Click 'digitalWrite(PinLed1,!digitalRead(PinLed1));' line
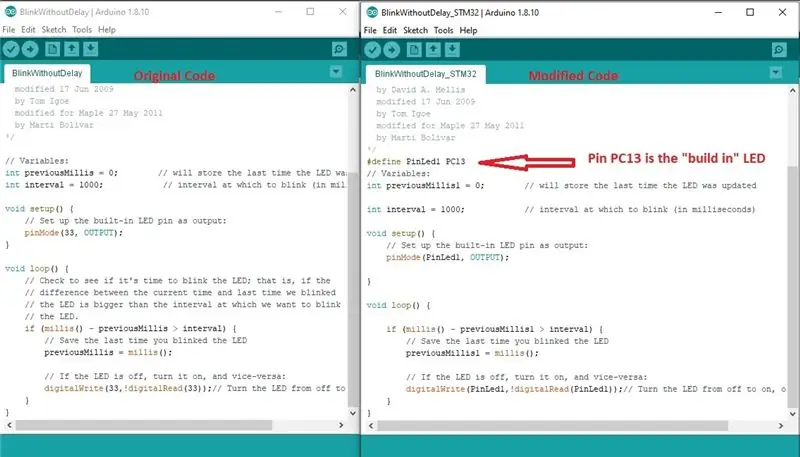This screenshot has width=800, height=457. [x=514, y=389]
